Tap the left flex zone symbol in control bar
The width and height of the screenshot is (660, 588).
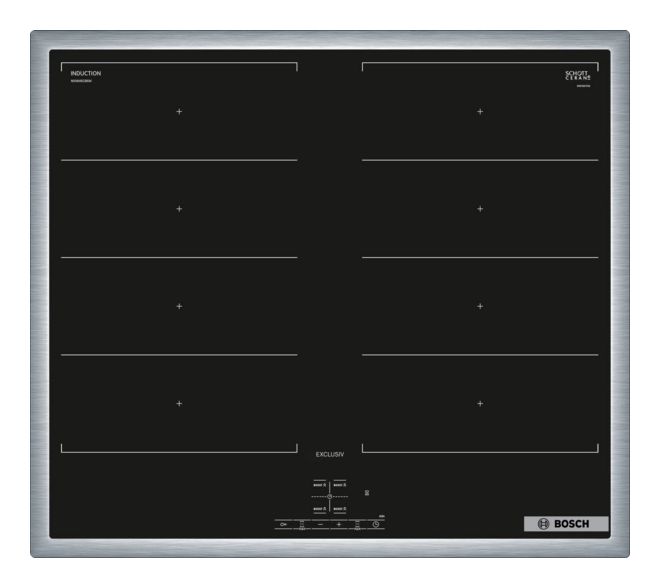pyautogui.click(x=302, y=525)
